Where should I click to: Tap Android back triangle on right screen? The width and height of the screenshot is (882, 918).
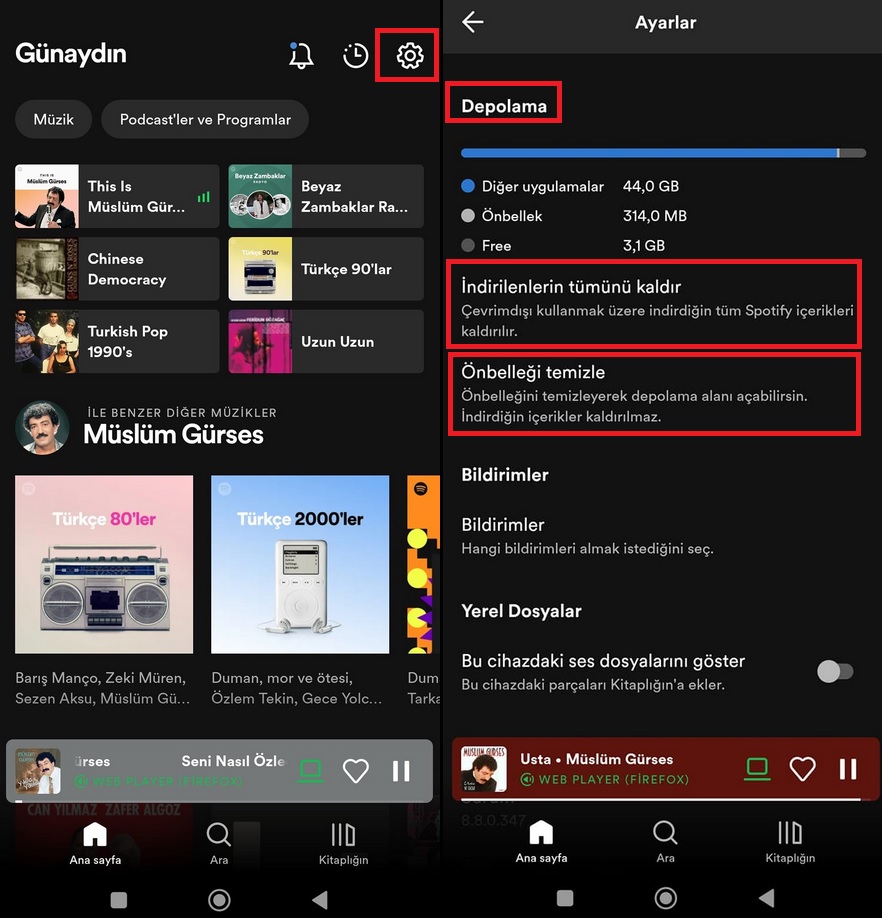point(766,898)
